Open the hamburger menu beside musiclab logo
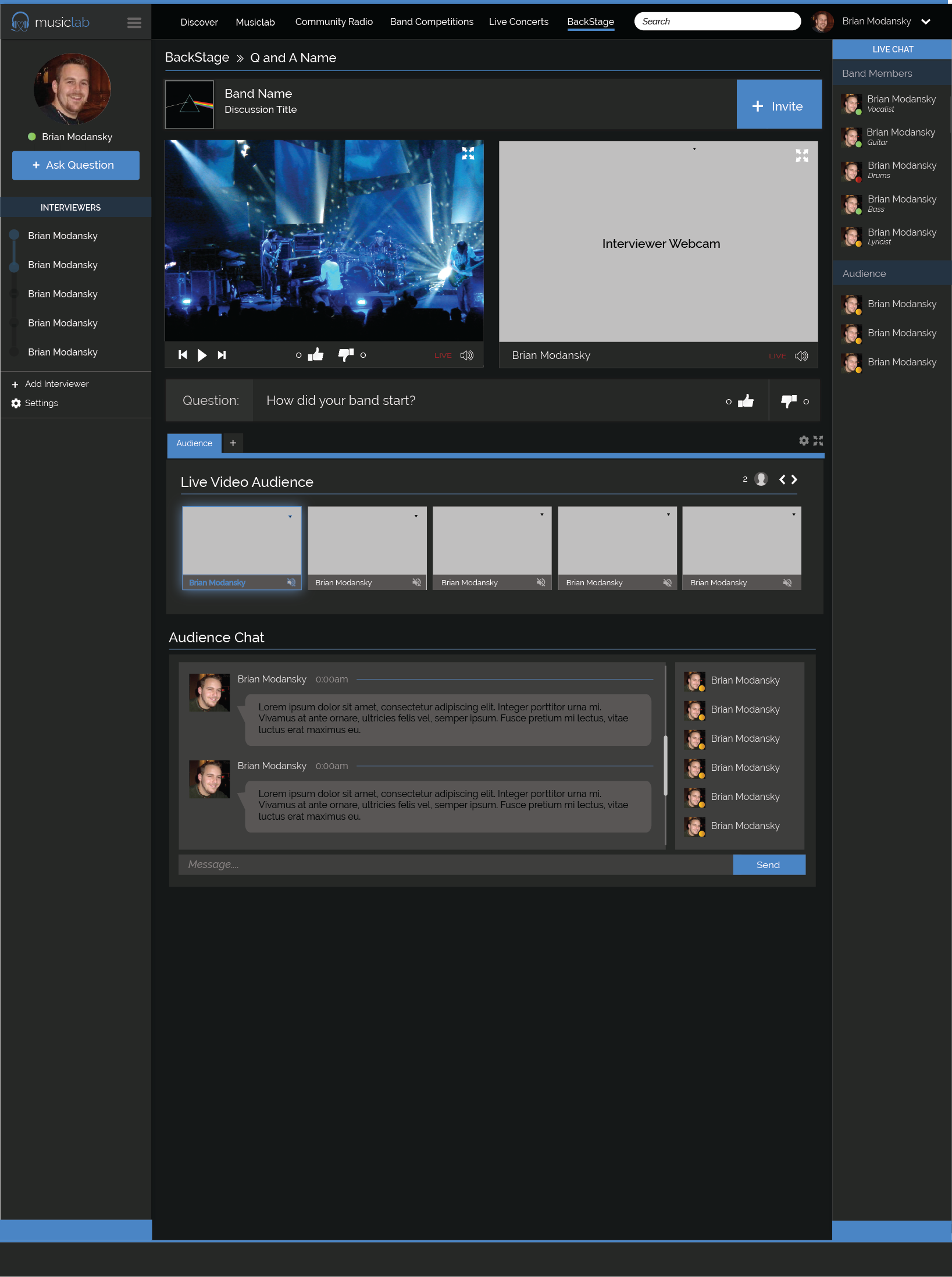Viewport: 952px width, 1277px height. 134,23
